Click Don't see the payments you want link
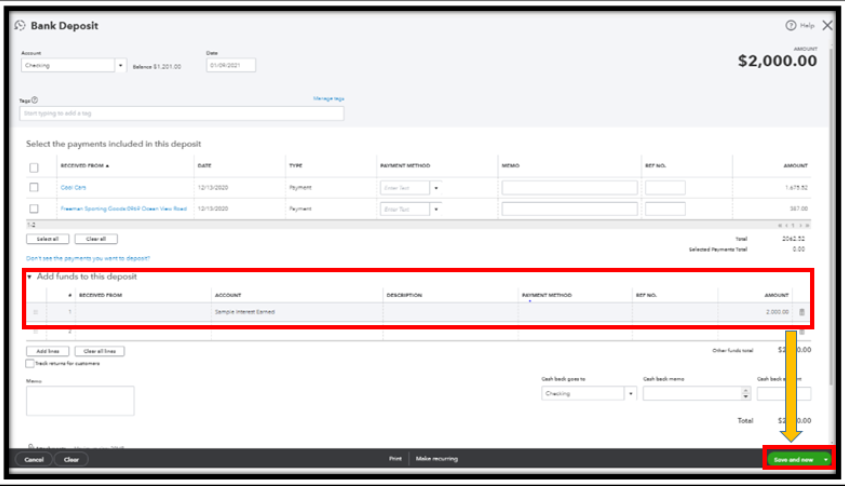The height and width of the screenshot is (486, 845). tap(88, 258)
